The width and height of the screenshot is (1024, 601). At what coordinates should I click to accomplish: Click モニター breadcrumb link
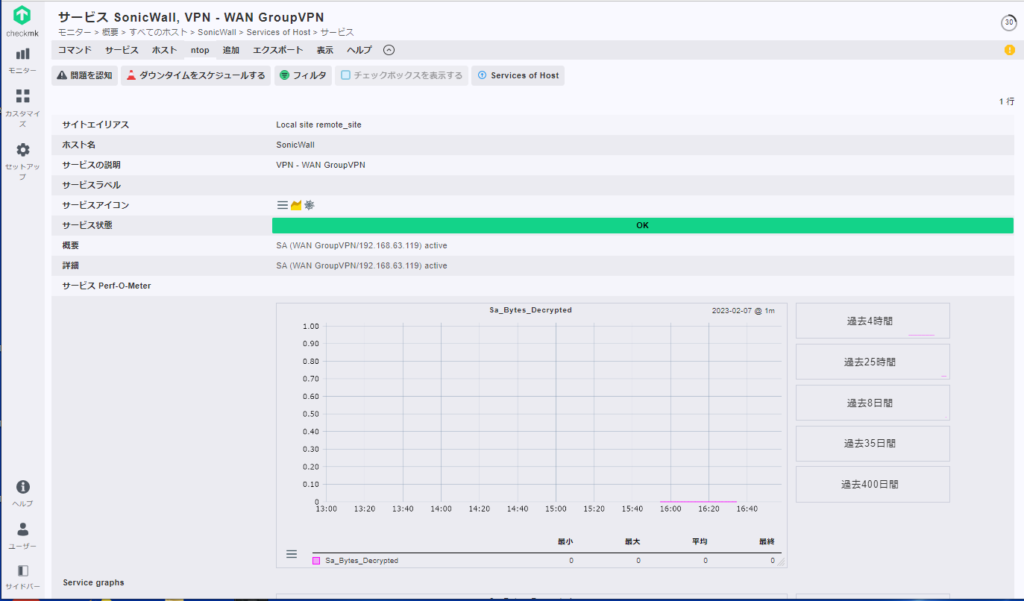74,32
